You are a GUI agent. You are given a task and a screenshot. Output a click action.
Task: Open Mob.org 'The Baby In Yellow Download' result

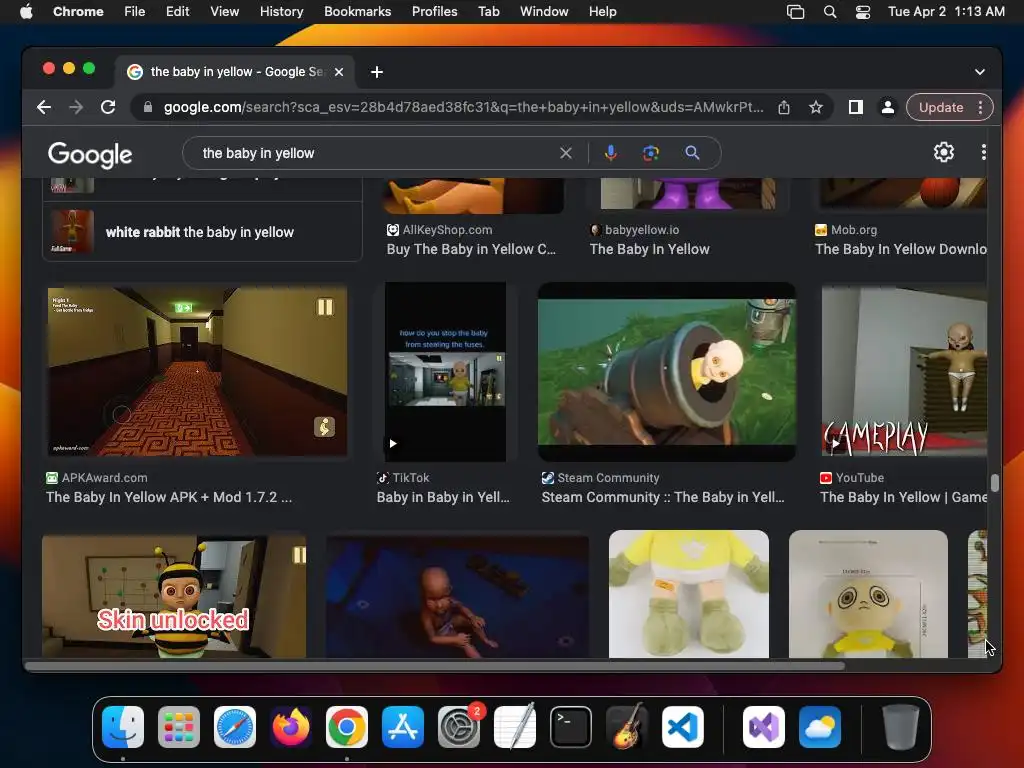(901, 249)
